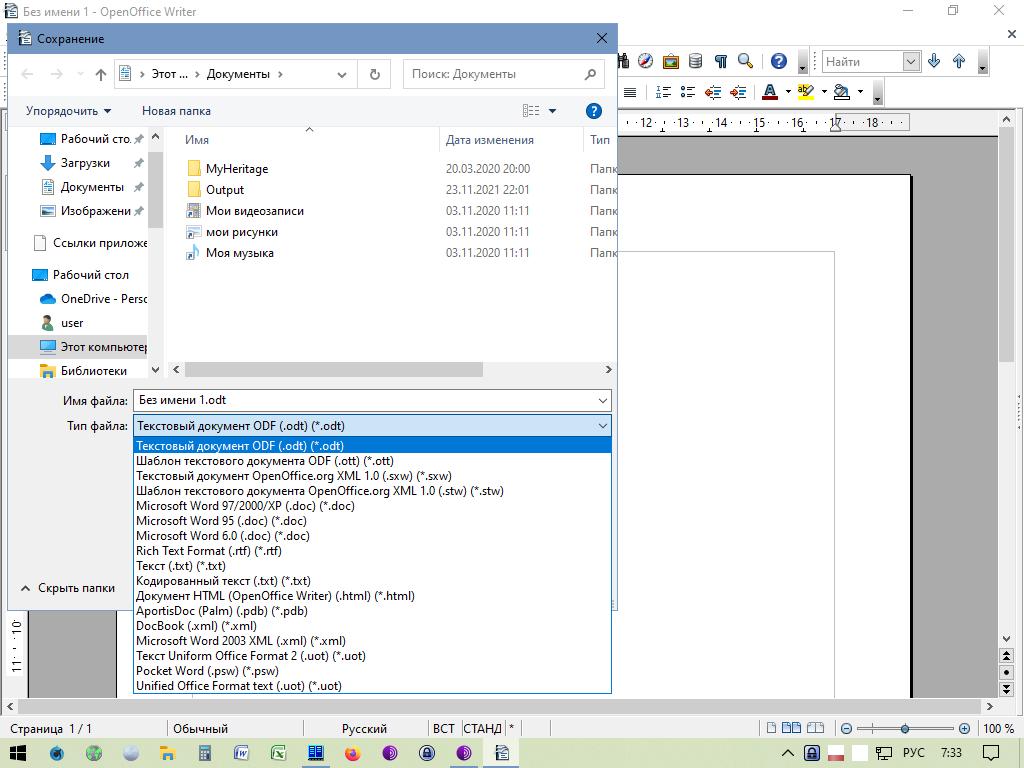Expand the address bar path history dropdown
Image resolution: width=1024 pixels, height=768 pixels.
[x=342, y=74]
